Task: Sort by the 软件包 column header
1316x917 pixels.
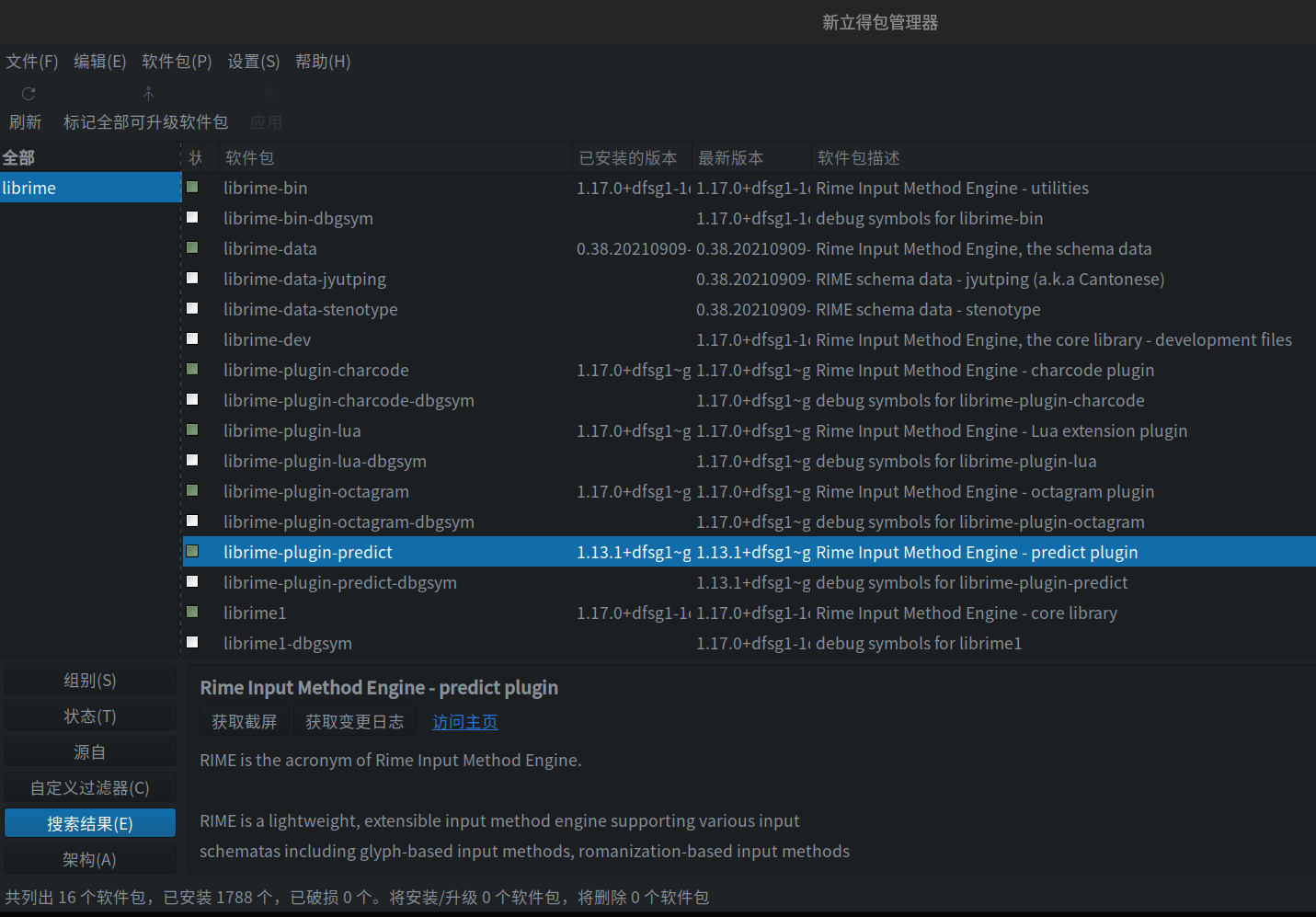Action: pyautogui.click(x=395, y=157)
